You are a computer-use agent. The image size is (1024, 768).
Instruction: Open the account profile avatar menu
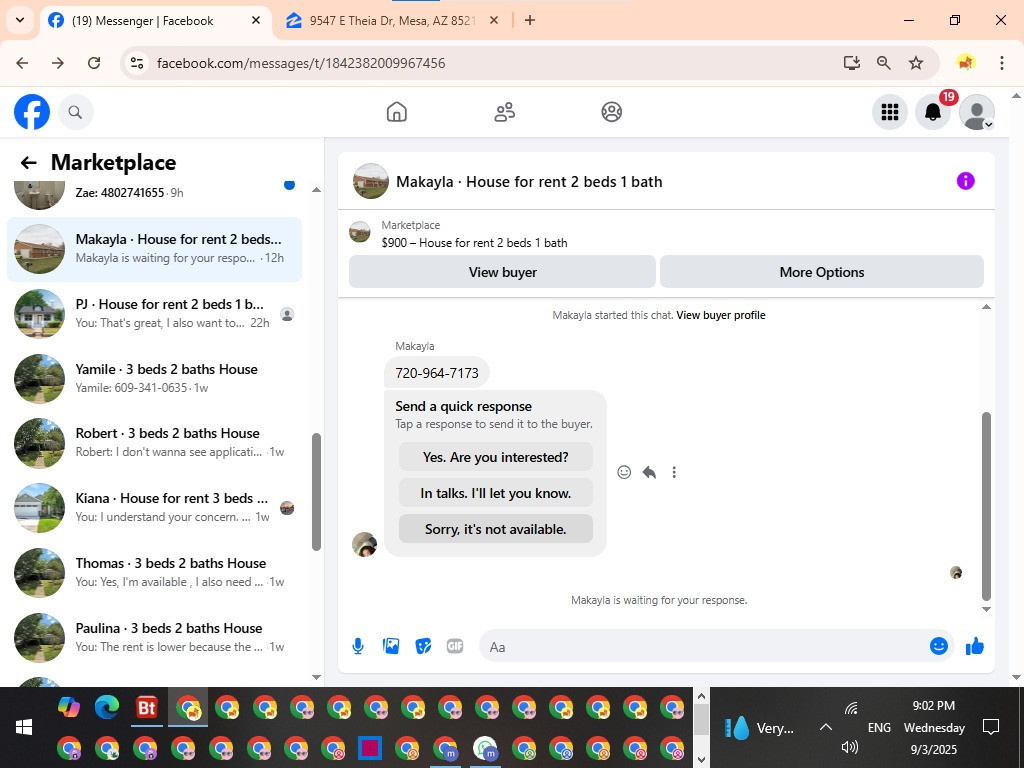(976, 112)
